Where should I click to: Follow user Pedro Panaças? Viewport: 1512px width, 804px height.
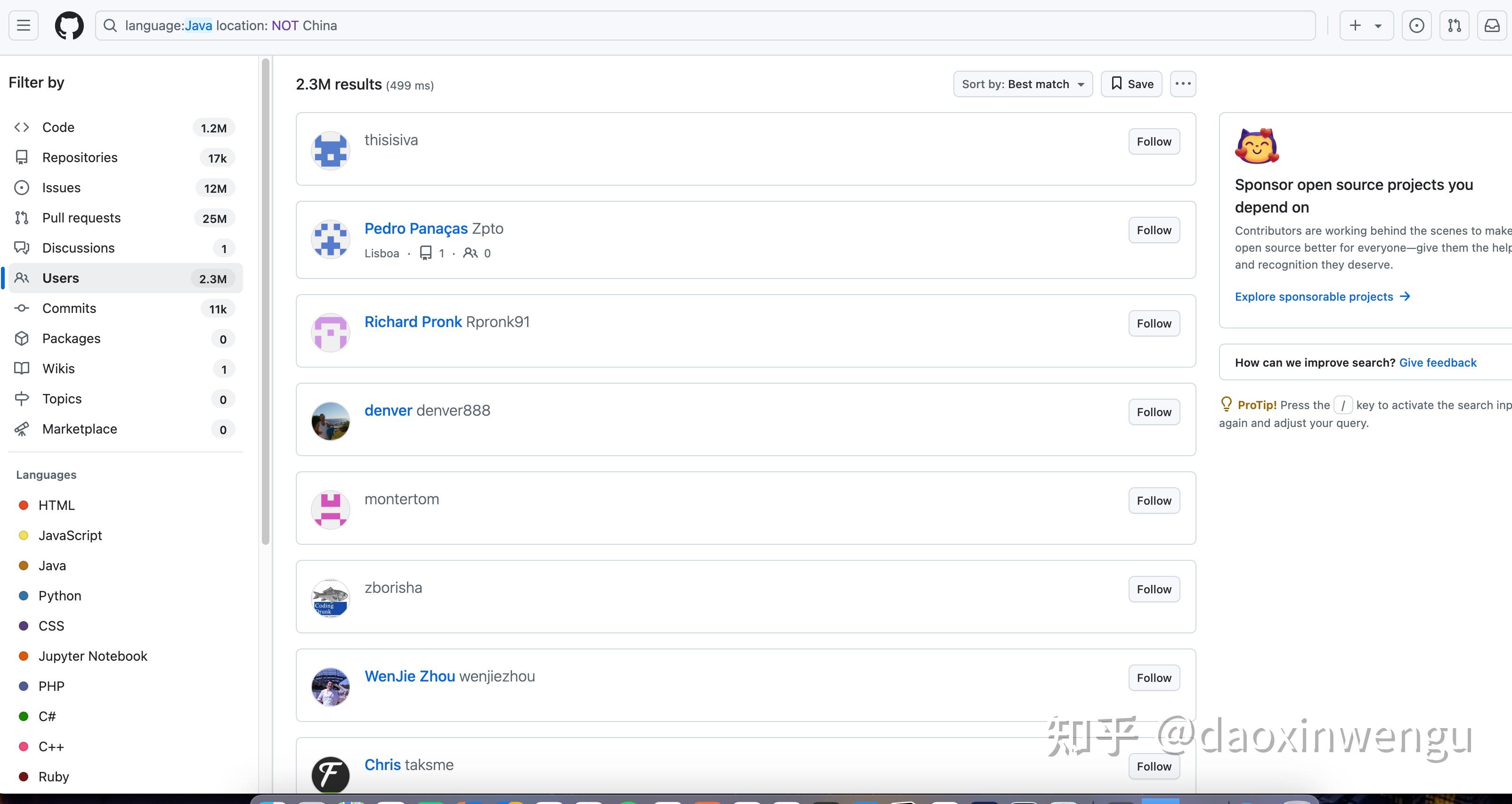[x=1154, y=230]
